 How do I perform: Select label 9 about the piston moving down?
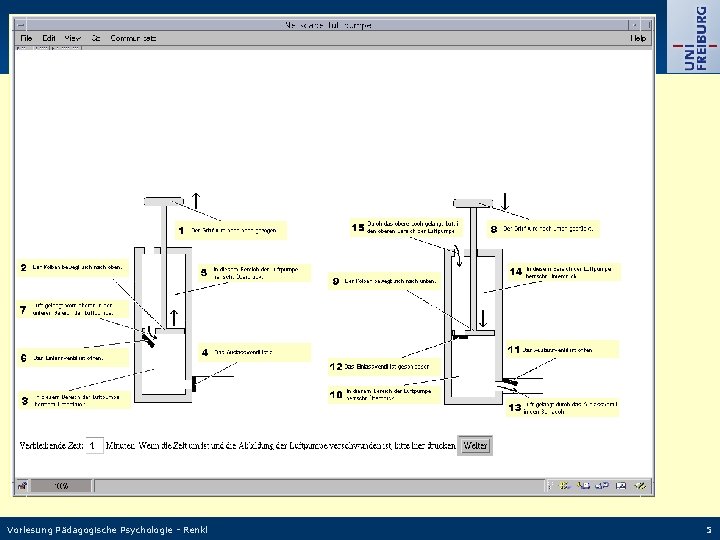(384, 281)
